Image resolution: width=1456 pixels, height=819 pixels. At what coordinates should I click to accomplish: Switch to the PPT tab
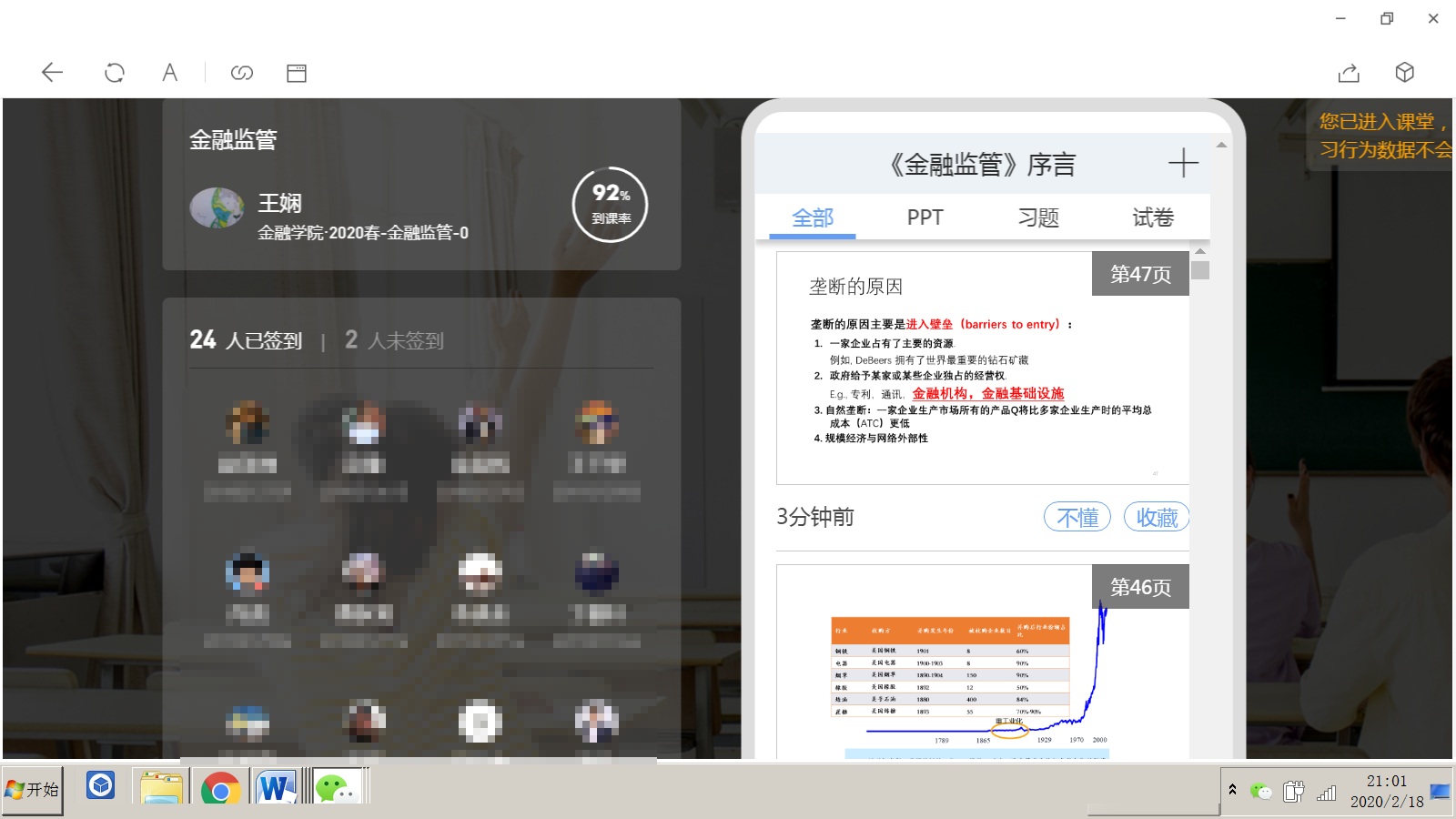[925, 217]
